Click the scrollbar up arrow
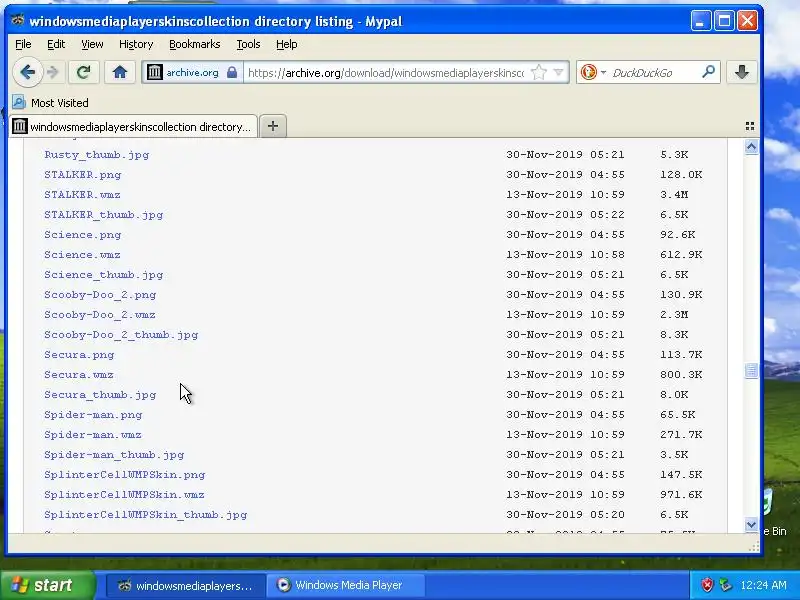 point(751,147)
